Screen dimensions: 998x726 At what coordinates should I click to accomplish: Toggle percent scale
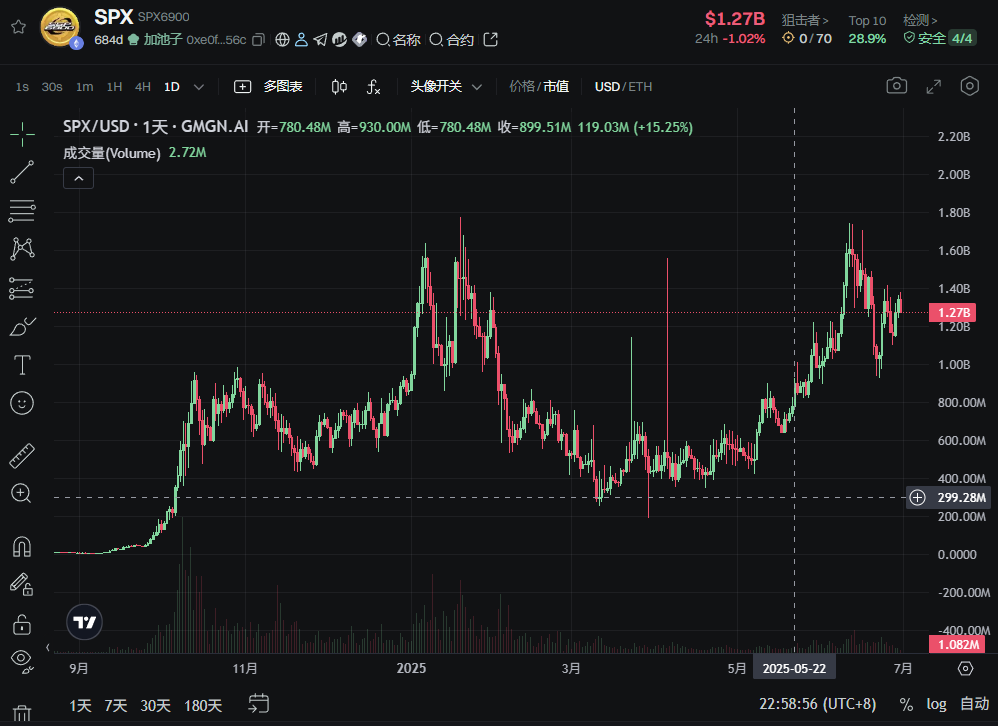[x=906, y=704]
